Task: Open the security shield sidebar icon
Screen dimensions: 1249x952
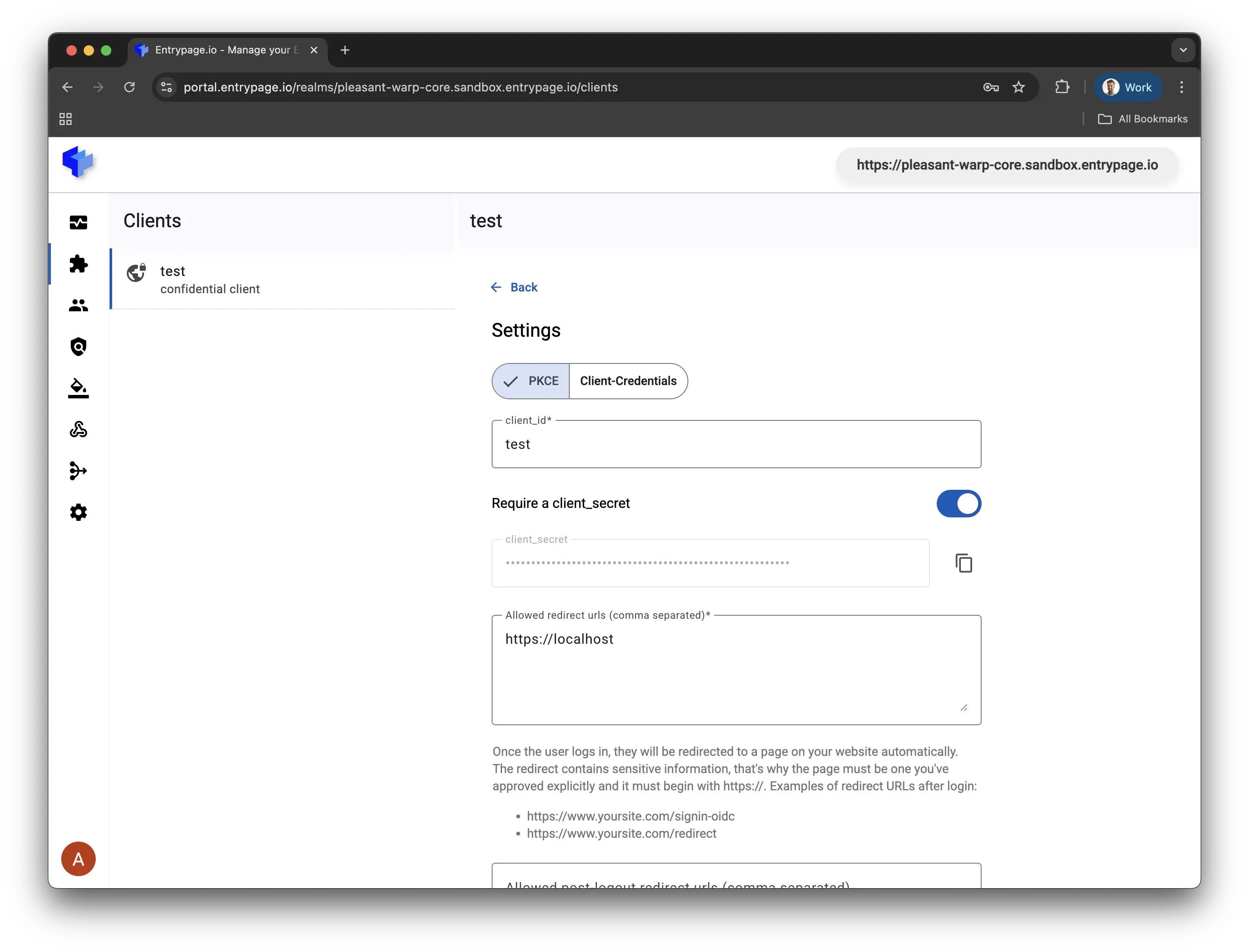Action: 78,347
